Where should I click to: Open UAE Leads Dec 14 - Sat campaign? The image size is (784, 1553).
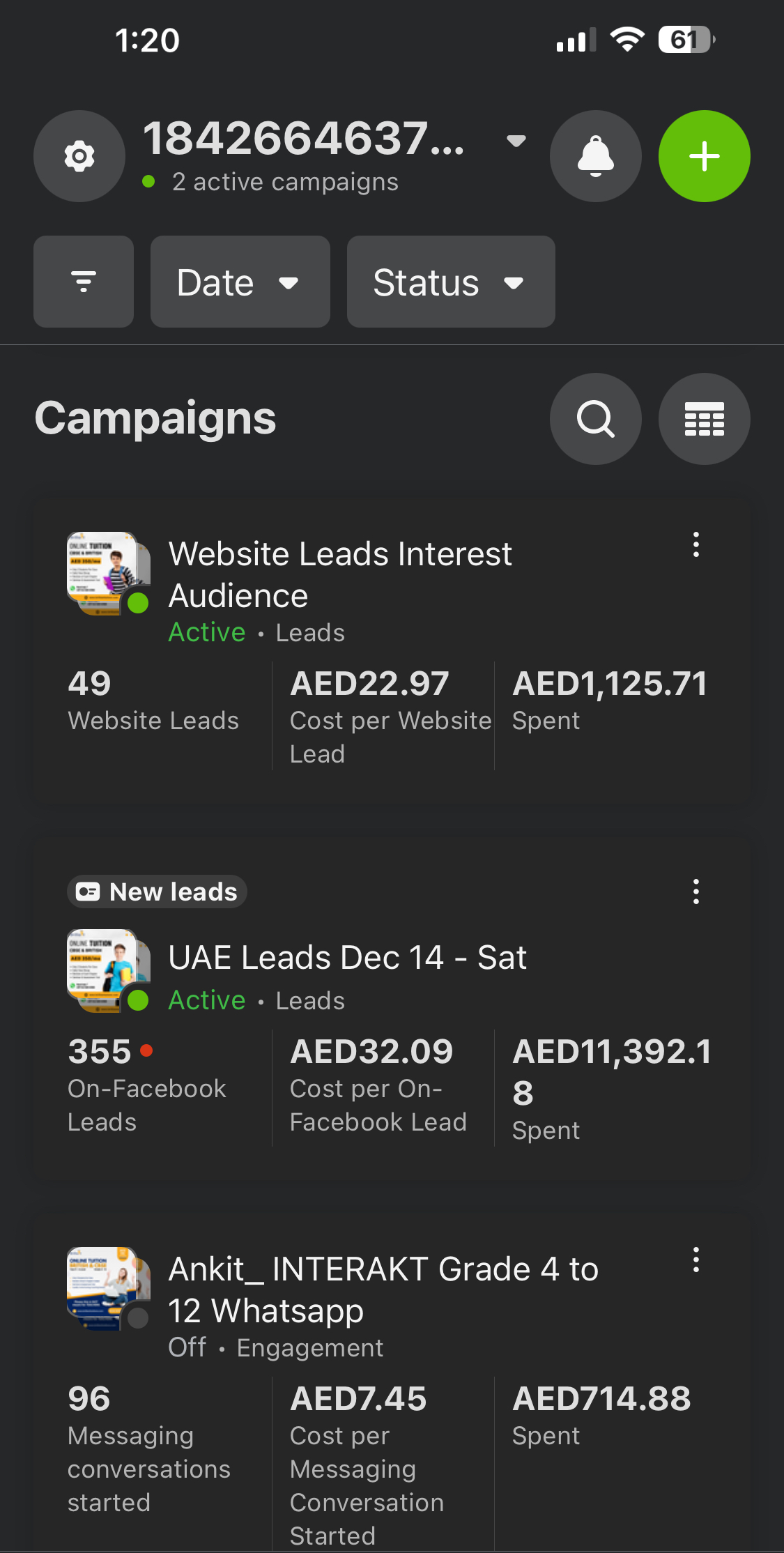click(x=347, y=958)
